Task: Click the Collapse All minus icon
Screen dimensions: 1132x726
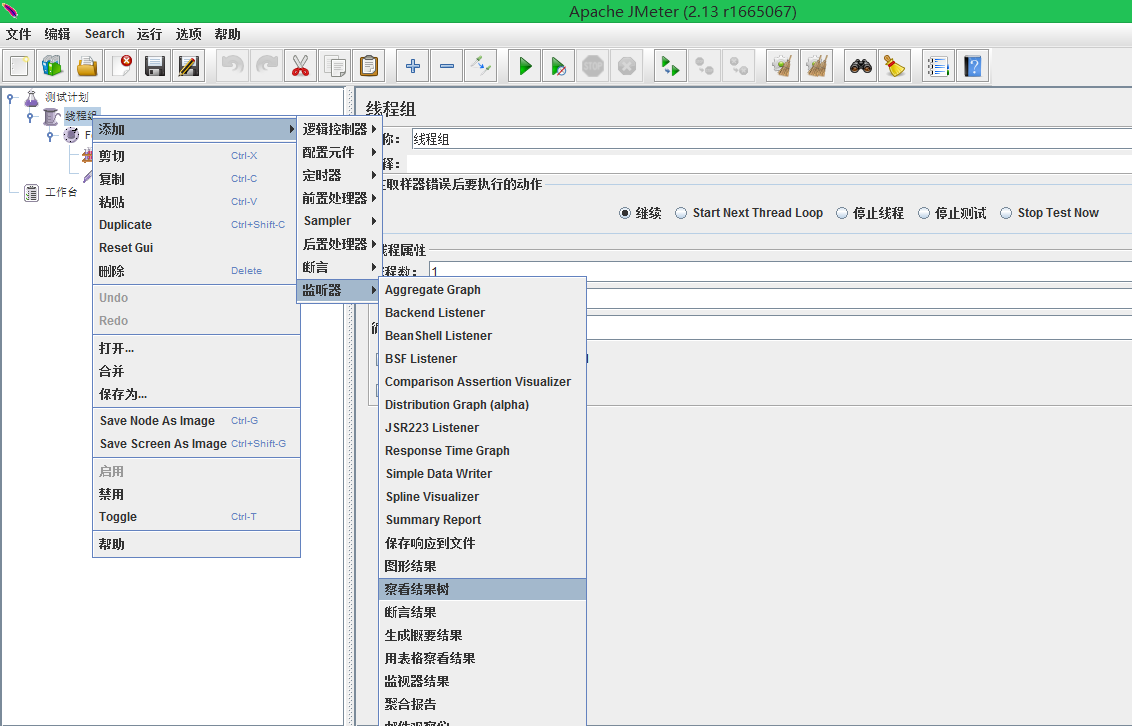Action: [447, 66]
